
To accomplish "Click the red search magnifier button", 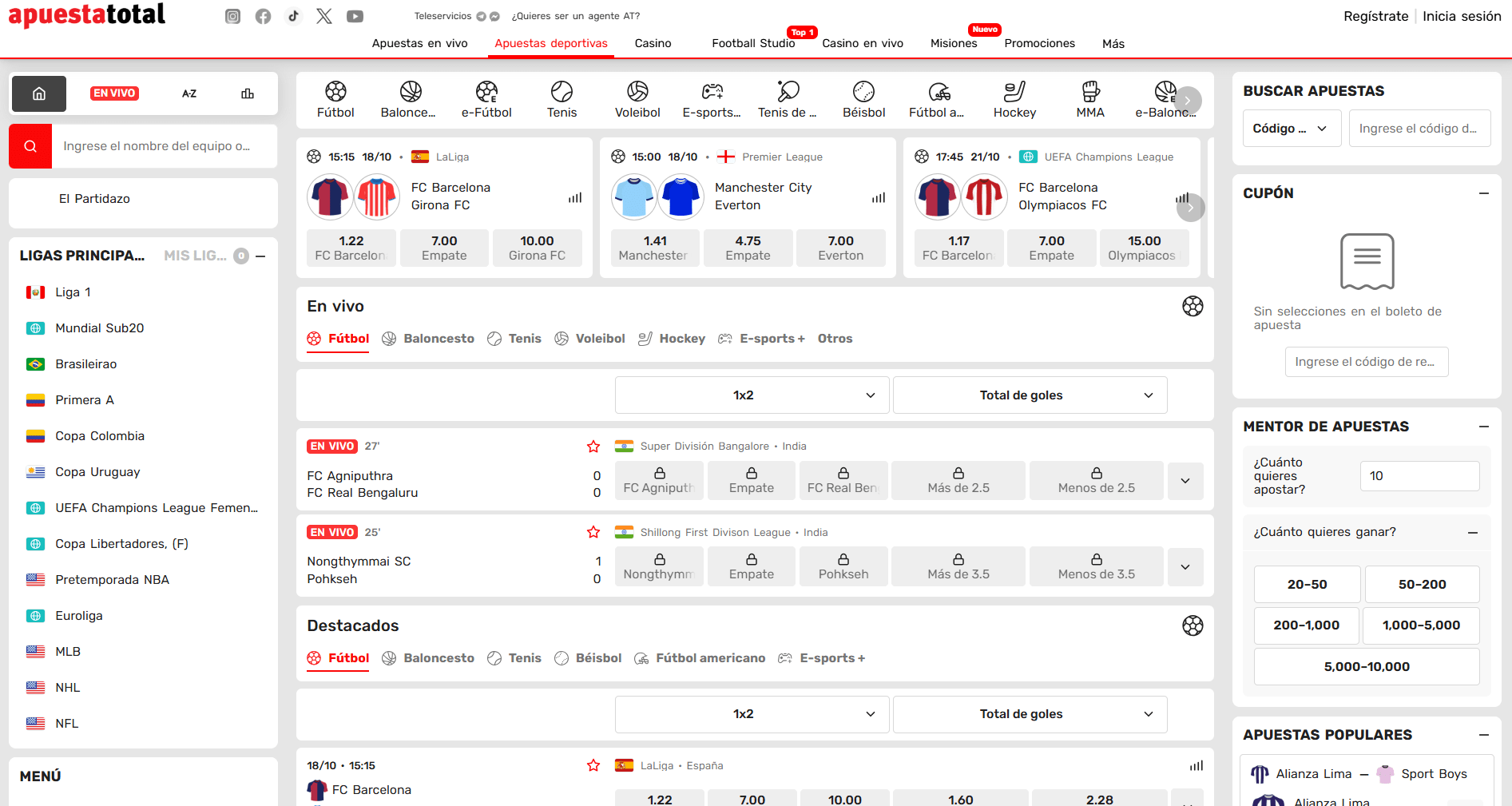I will tap(30, 146).
